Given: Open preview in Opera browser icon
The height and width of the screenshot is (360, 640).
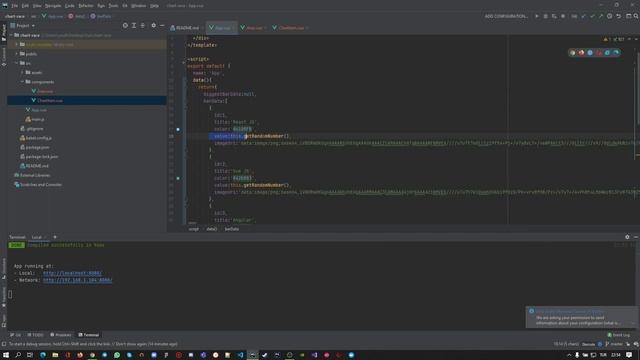Looking at the screenshot, I should tap(599, 53).
